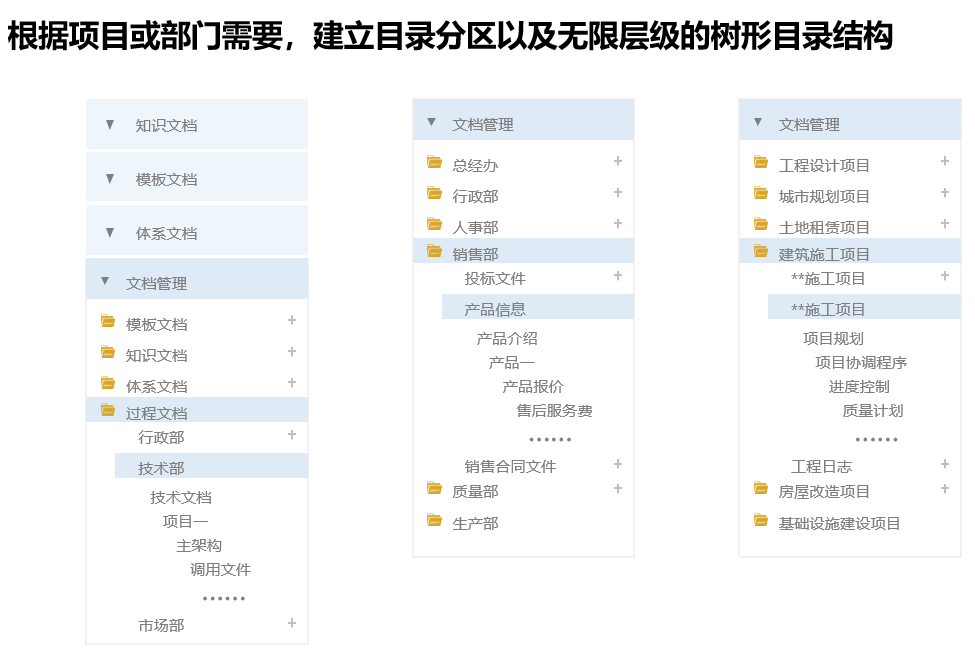
Task: Select 售后服务费 entry
Action: (554, 410)
